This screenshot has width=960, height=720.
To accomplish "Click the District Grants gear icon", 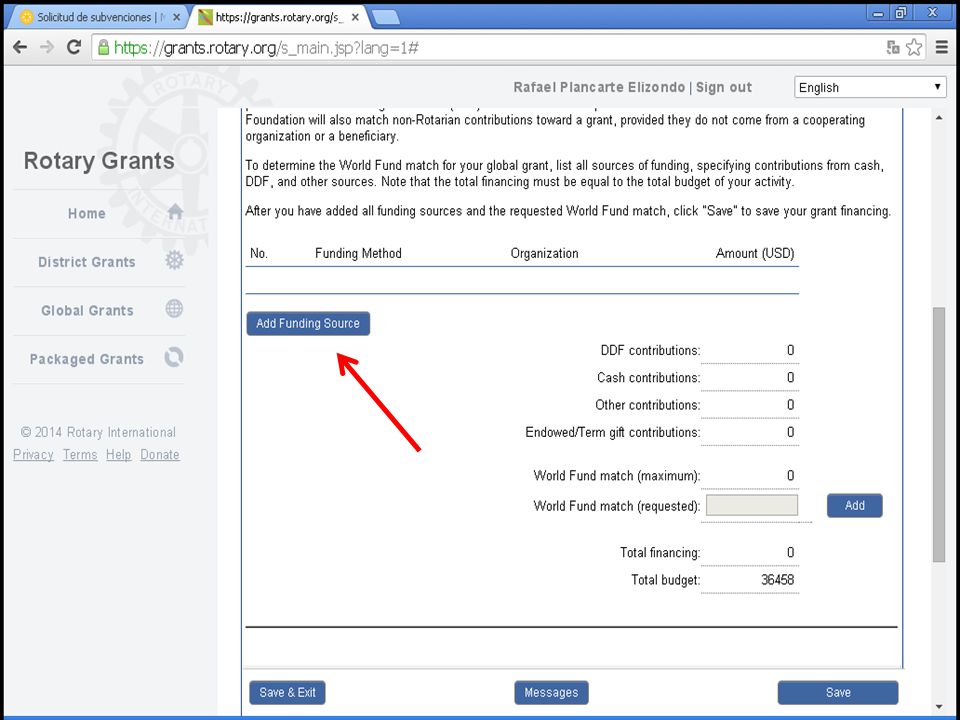I will click(x=174, y=260).
